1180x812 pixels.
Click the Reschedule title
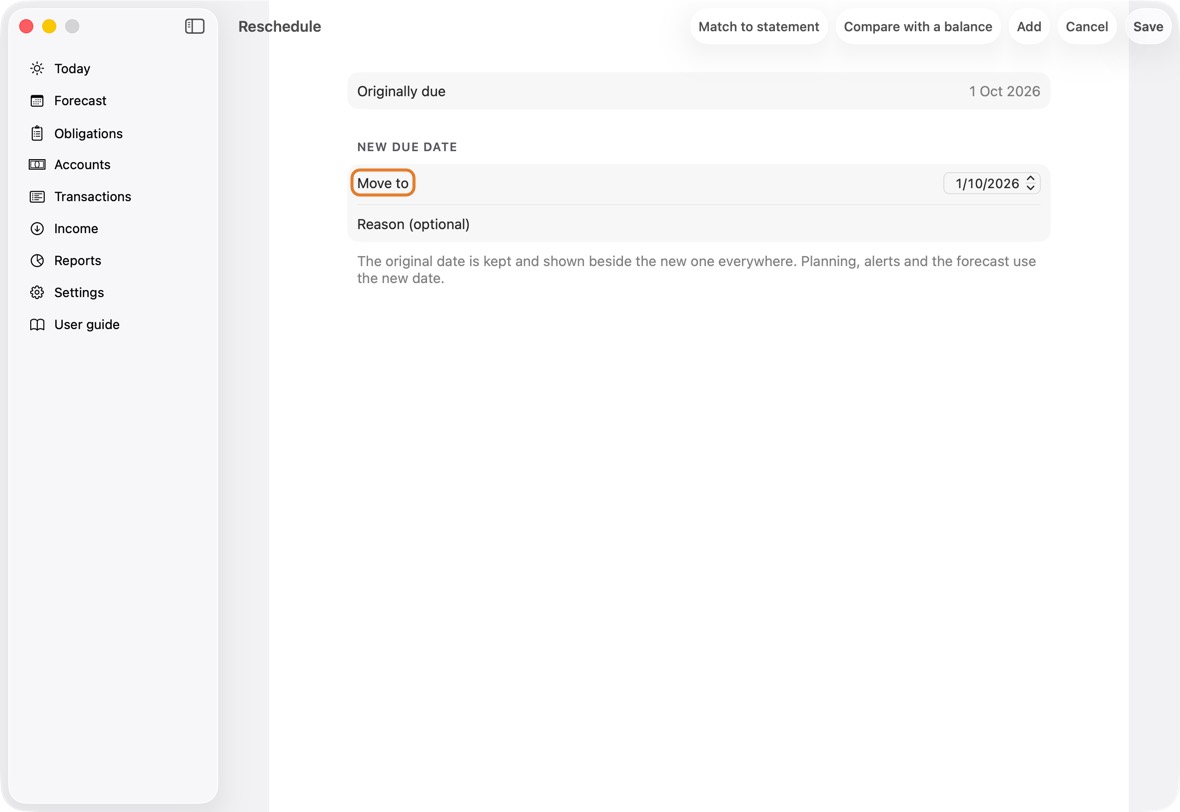(280, 26)
